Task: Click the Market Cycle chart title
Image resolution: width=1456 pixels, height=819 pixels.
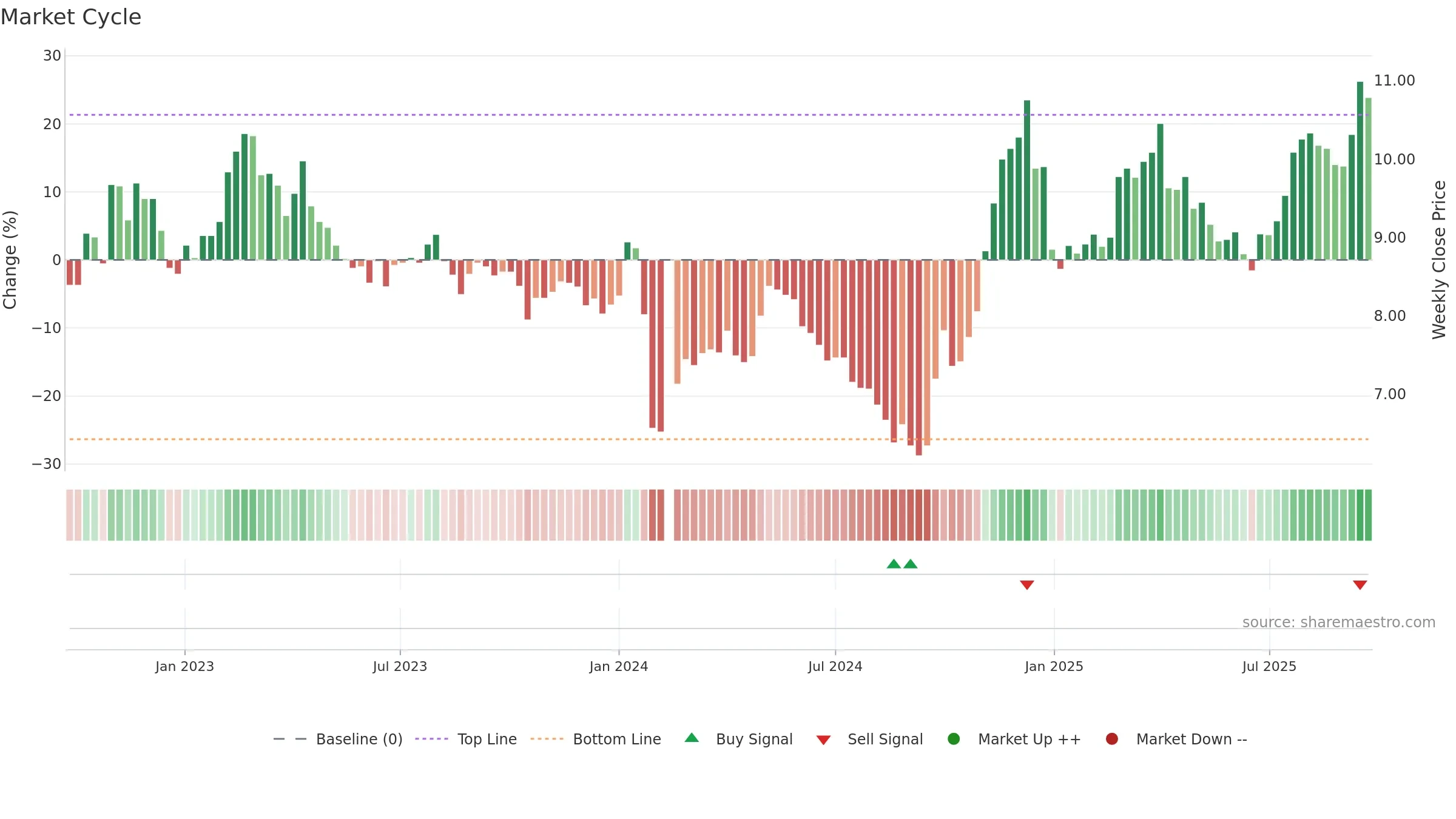Action: pos(71,17)
